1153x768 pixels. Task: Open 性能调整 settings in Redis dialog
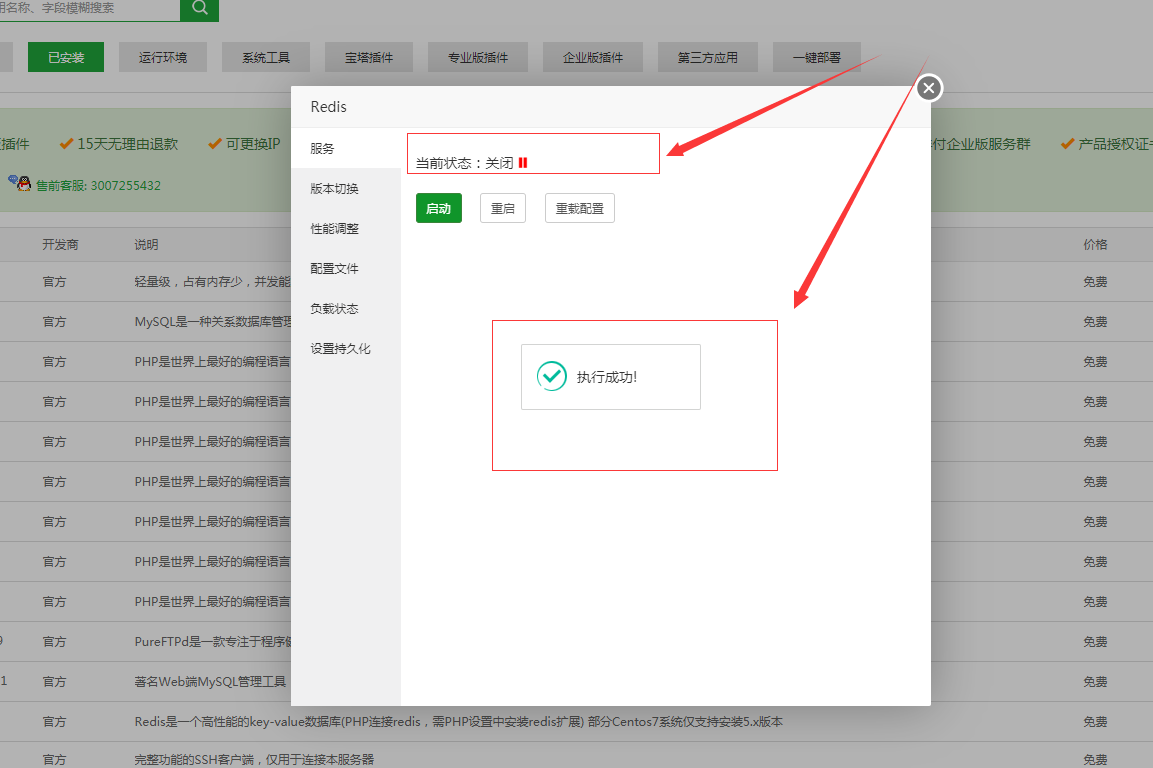[x=346, y=229]
